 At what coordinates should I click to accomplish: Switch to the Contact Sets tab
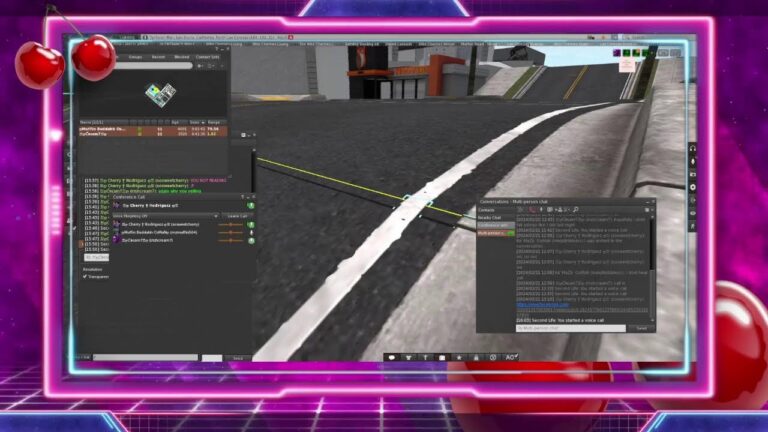pos(207,57)
